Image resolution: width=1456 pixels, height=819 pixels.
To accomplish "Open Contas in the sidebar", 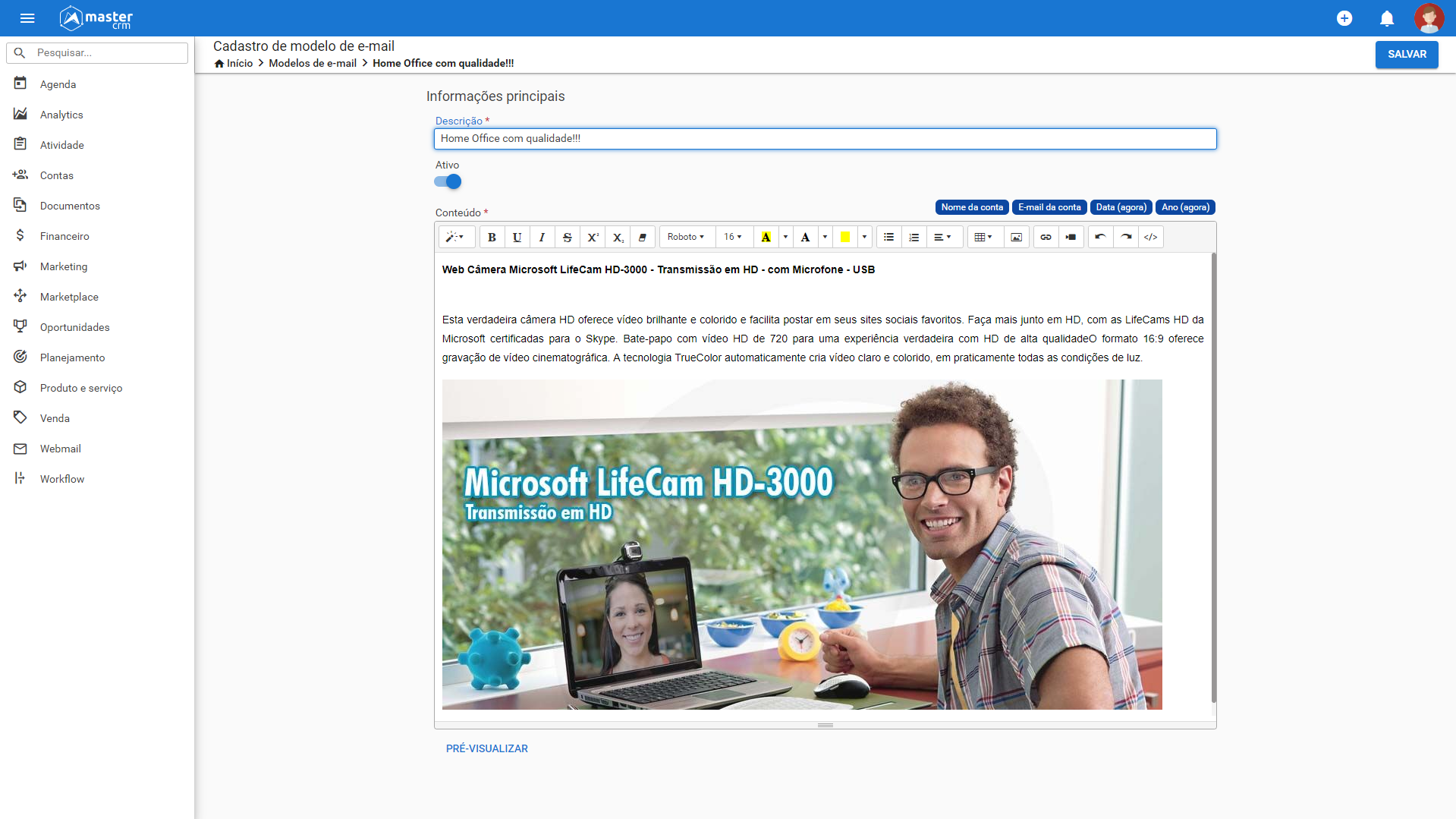I will 97,175.
